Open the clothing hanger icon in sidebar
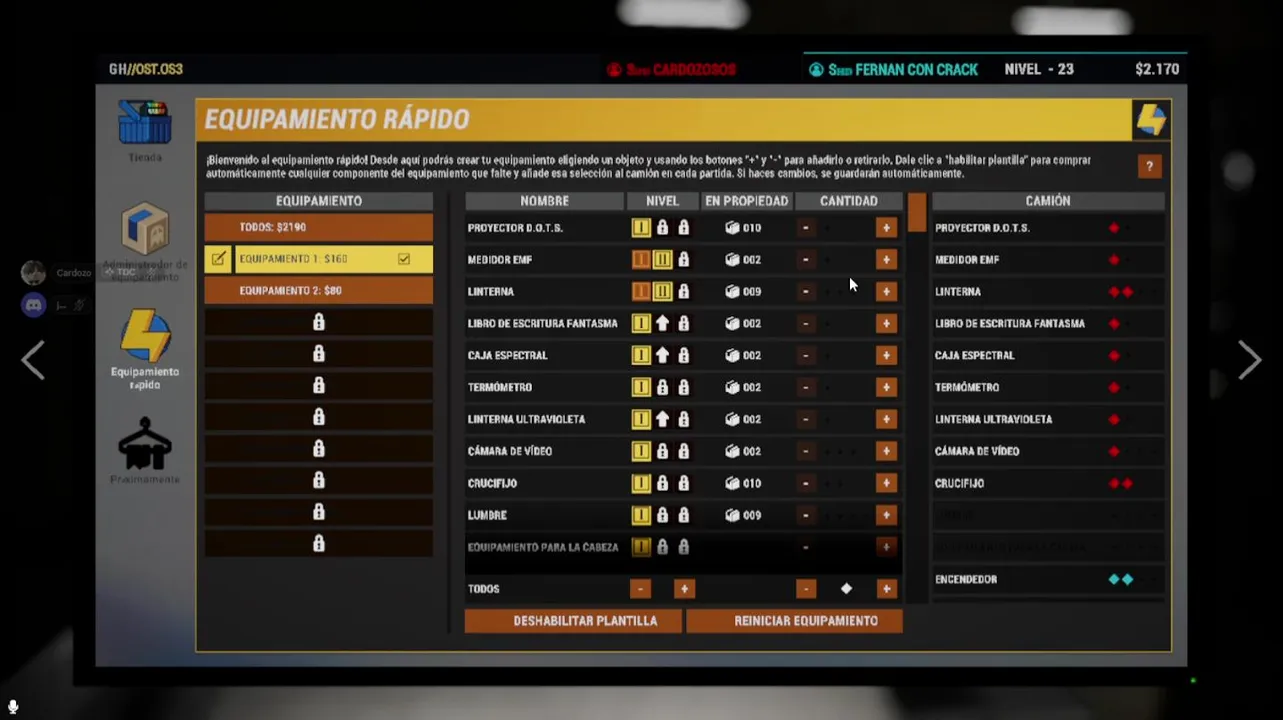This screenshot has width=1283, height=720. (x=145, y=443)
